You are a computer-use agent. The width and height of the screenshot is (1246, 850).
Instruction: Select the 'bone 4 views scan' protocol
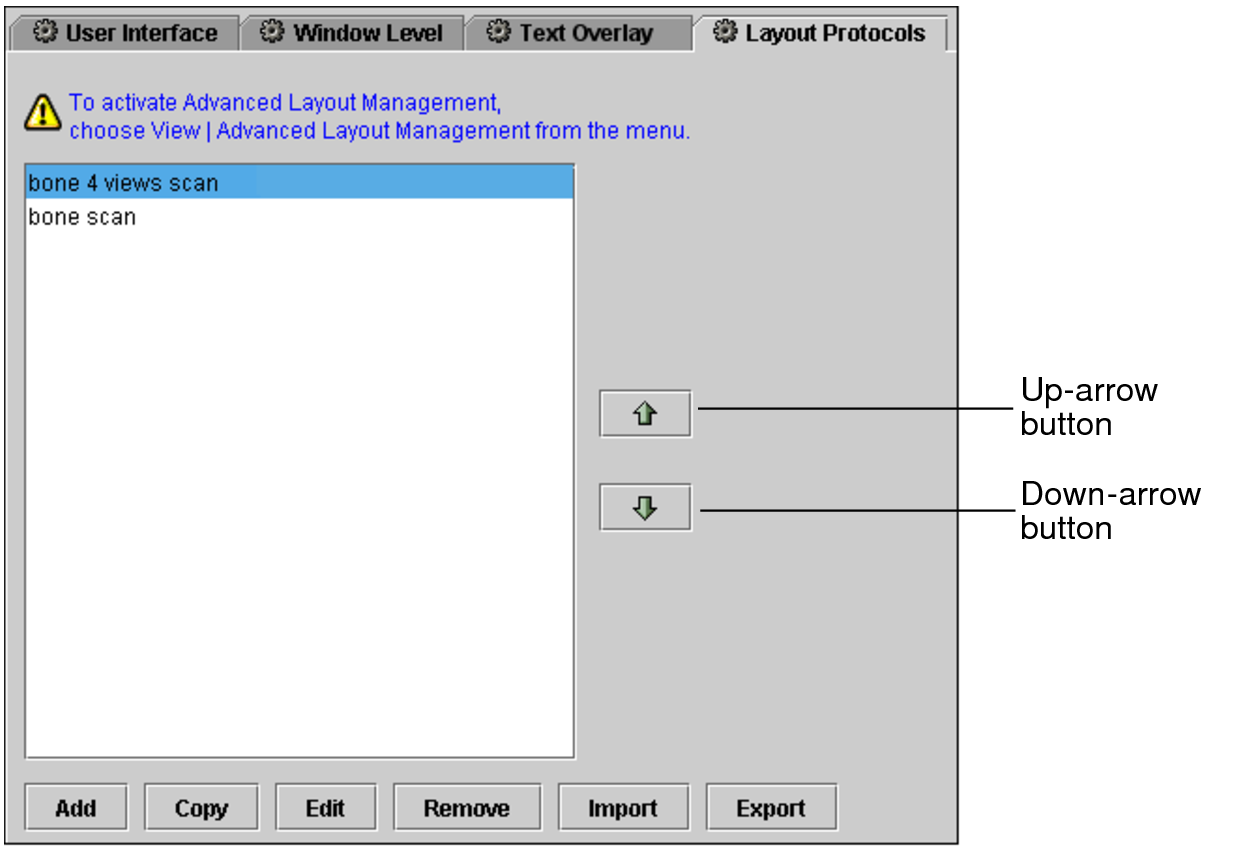(x=123, y=184)
